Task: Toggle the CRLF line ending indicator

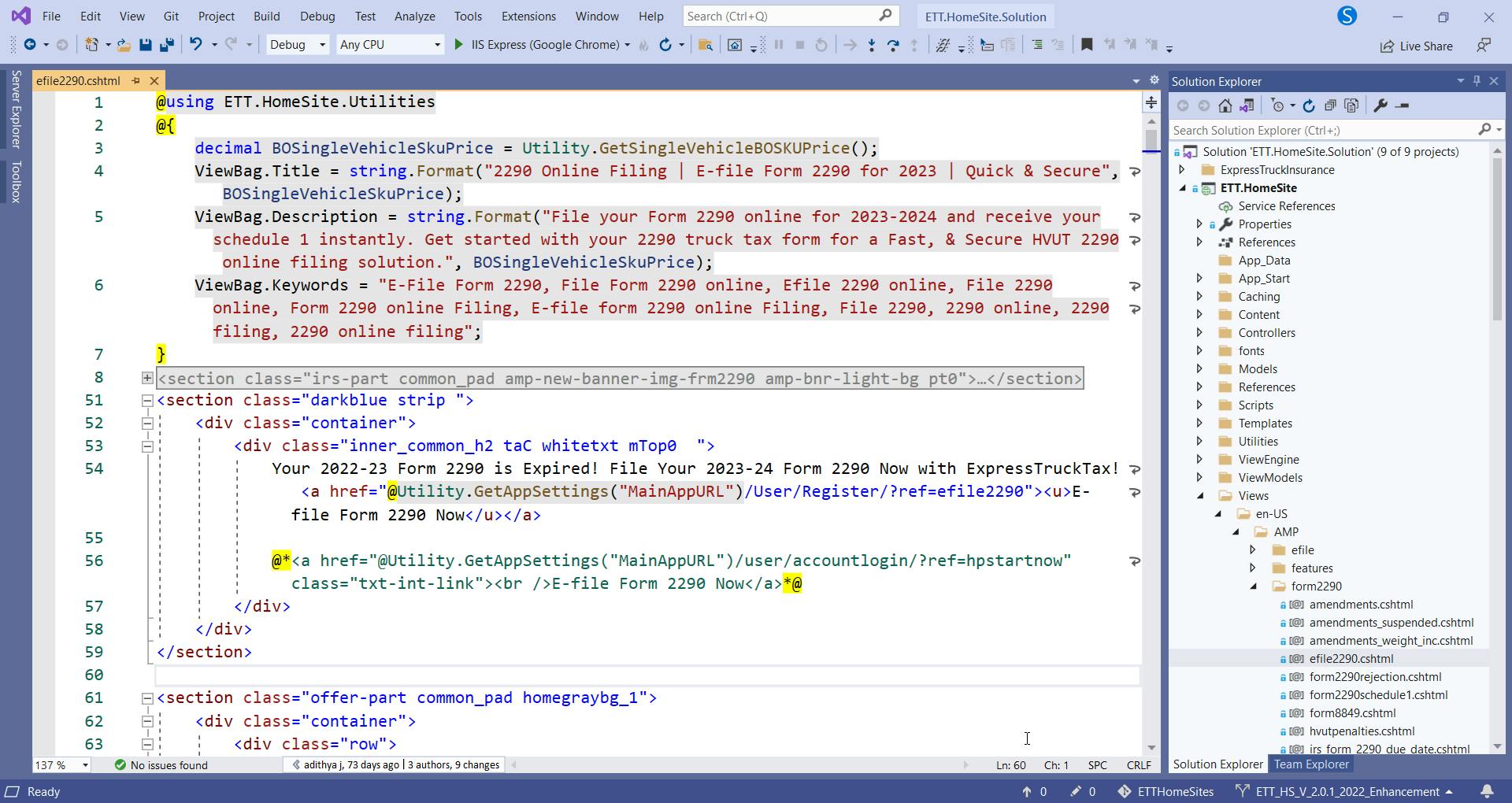Action: (x=1139, y=765)
